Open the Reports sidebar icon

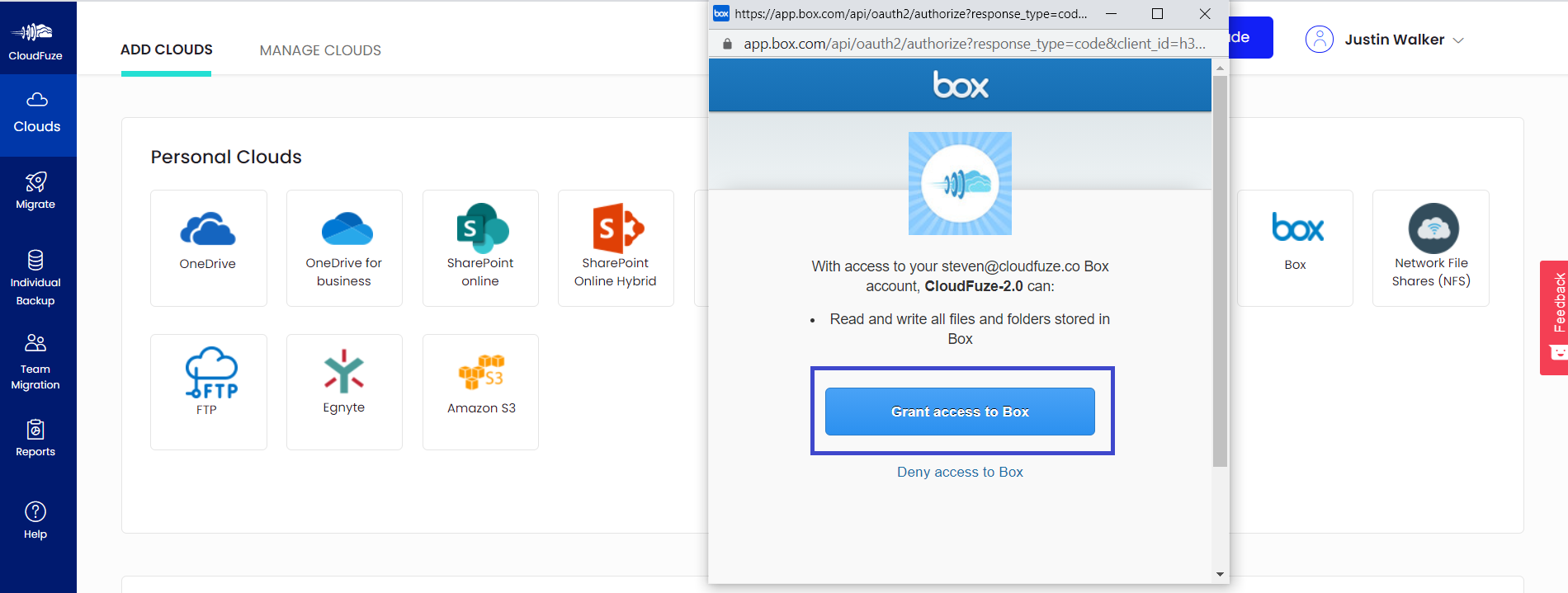click(35, 429)
